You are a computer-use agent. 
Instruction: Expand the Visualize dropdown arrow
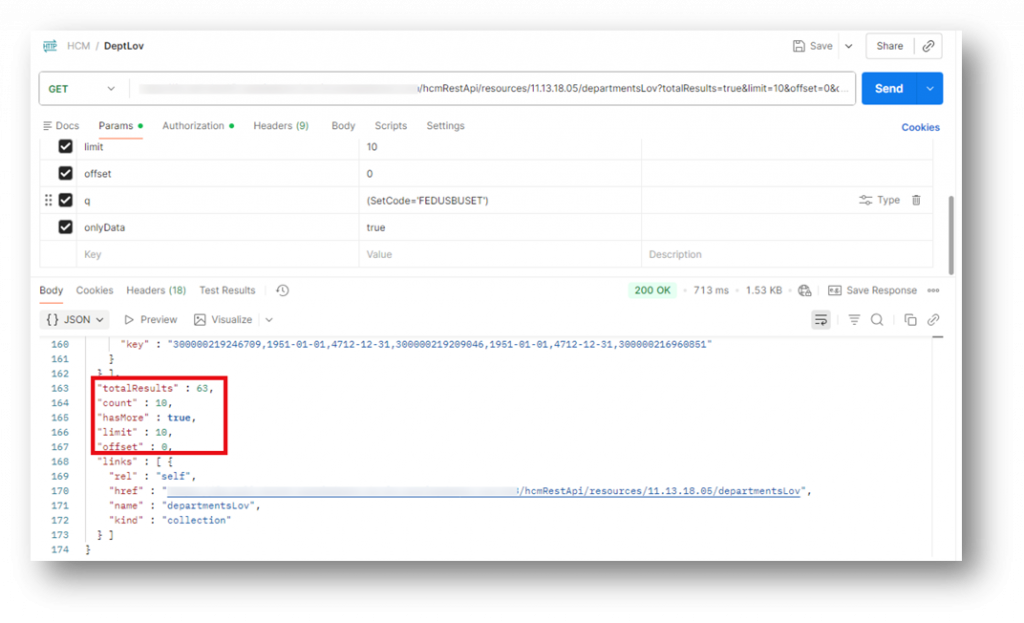[x=269, y=320]
